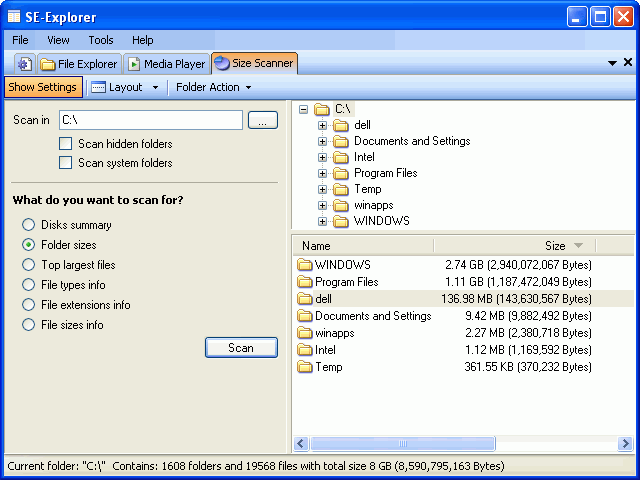Click the browse "..." button
Viewport: 640px width, 480px height.
tap(263, 120)
